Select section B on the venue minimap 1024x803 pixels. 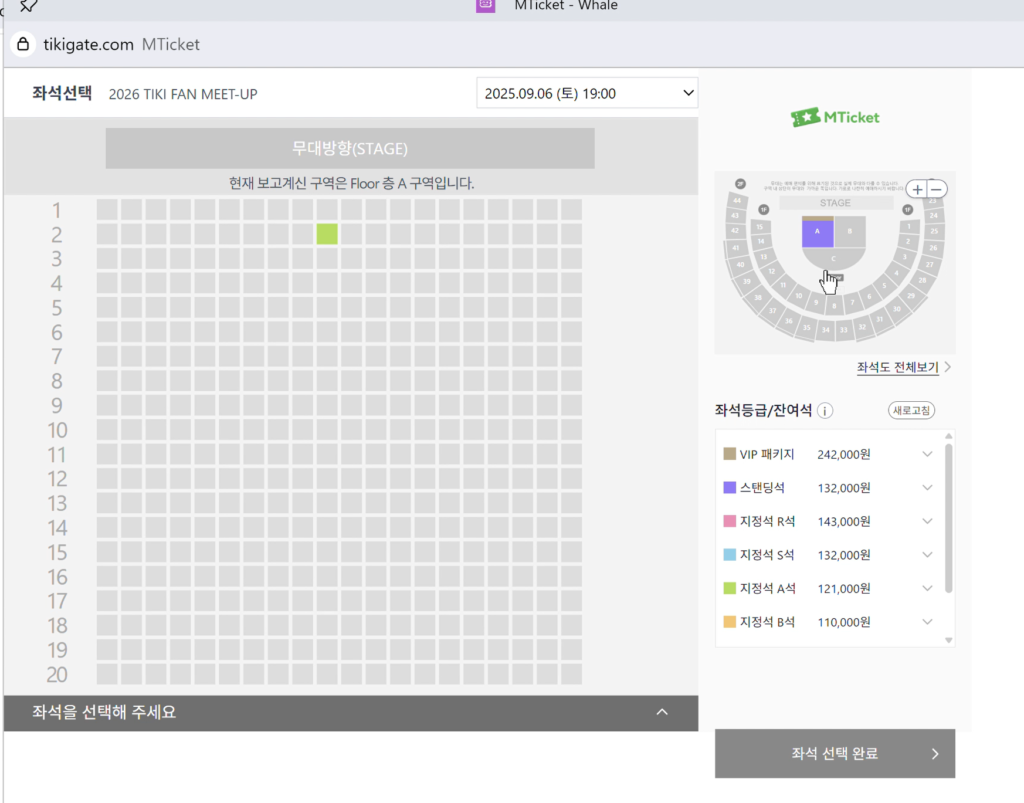pos(850,232)
